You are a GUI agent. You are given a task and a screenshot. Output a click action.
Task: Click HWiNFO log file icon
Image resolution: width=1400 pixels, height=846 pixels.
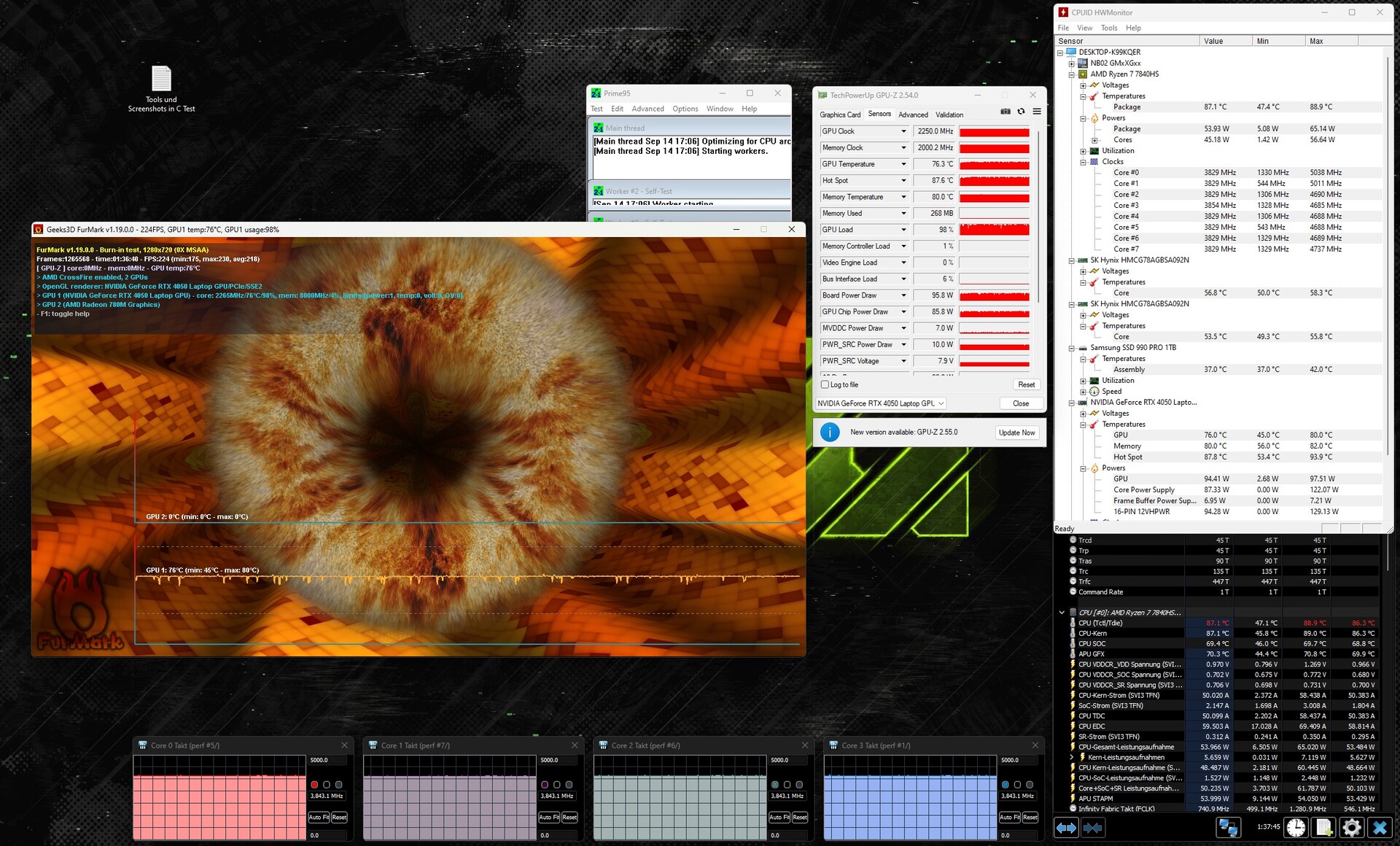1323,827
